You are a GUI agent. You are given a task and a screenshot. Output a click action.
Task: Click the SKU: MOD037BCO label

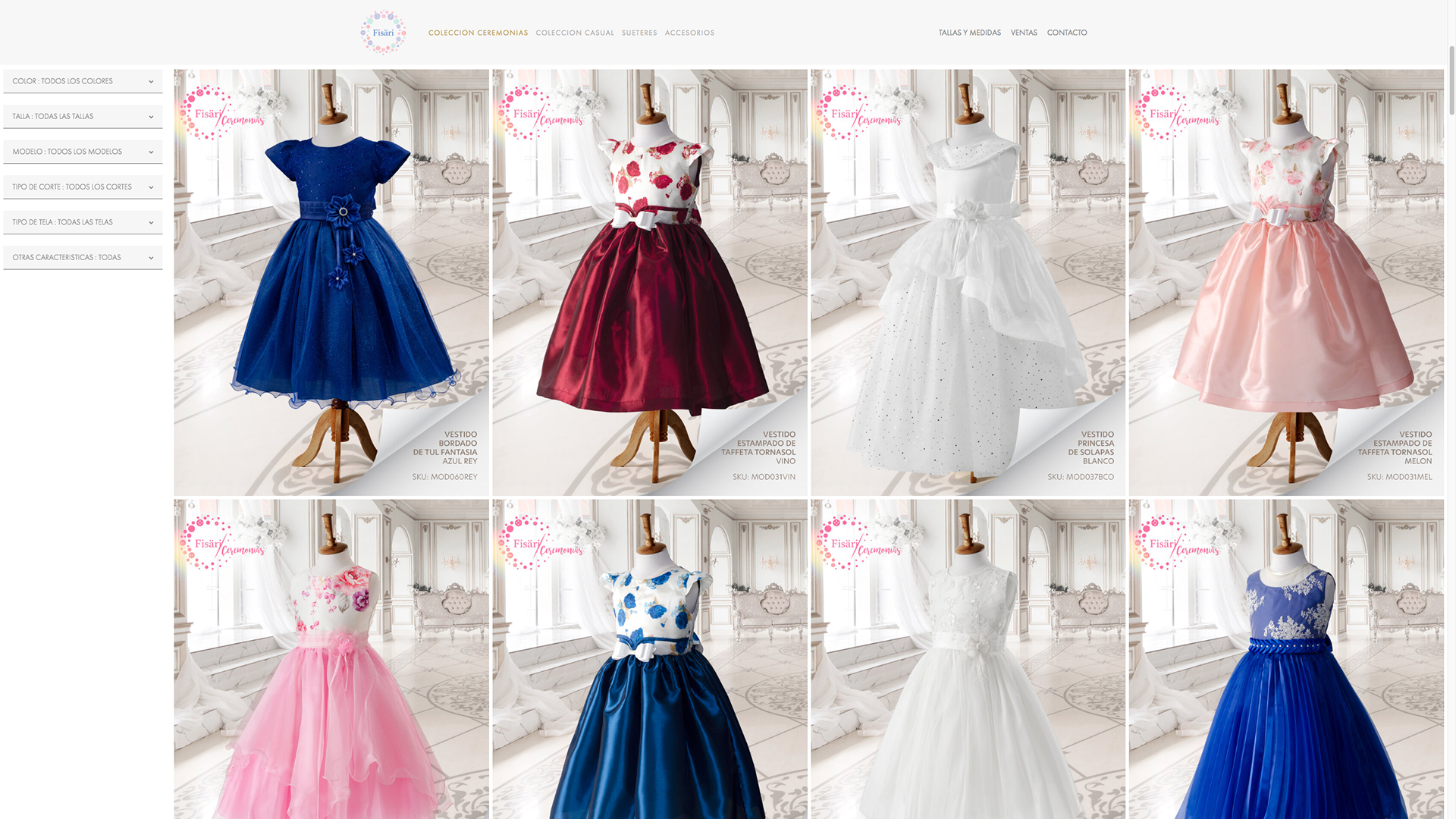[x=1081, y=477]
